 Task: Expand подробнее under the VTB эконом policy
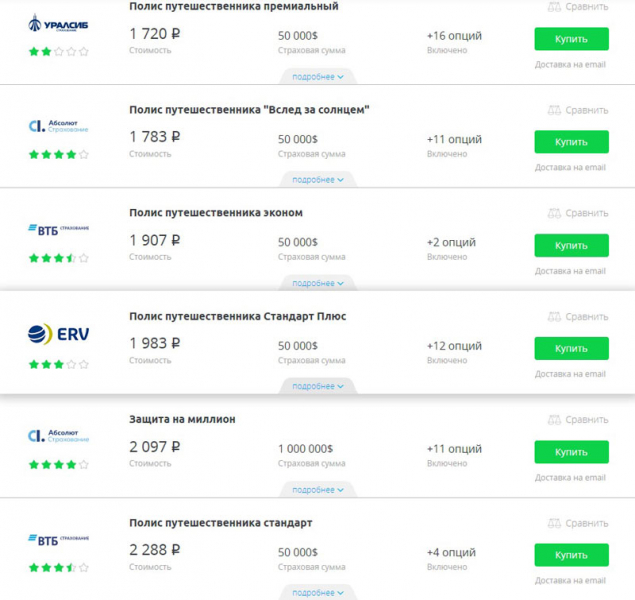tap(317, 283)
